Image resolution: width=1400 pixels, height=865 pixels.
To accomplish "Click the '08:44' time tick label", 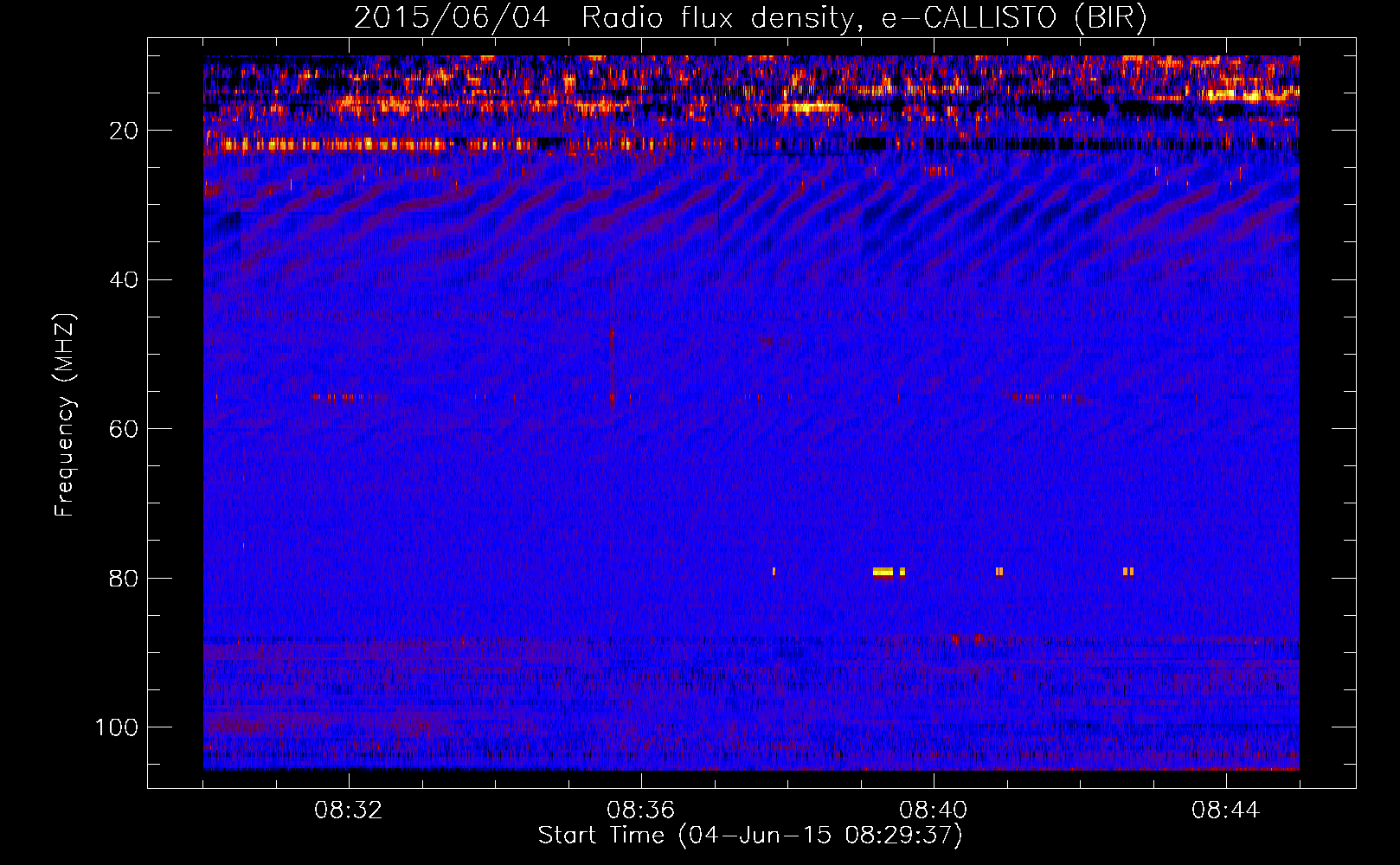I will pos(1226,811).
